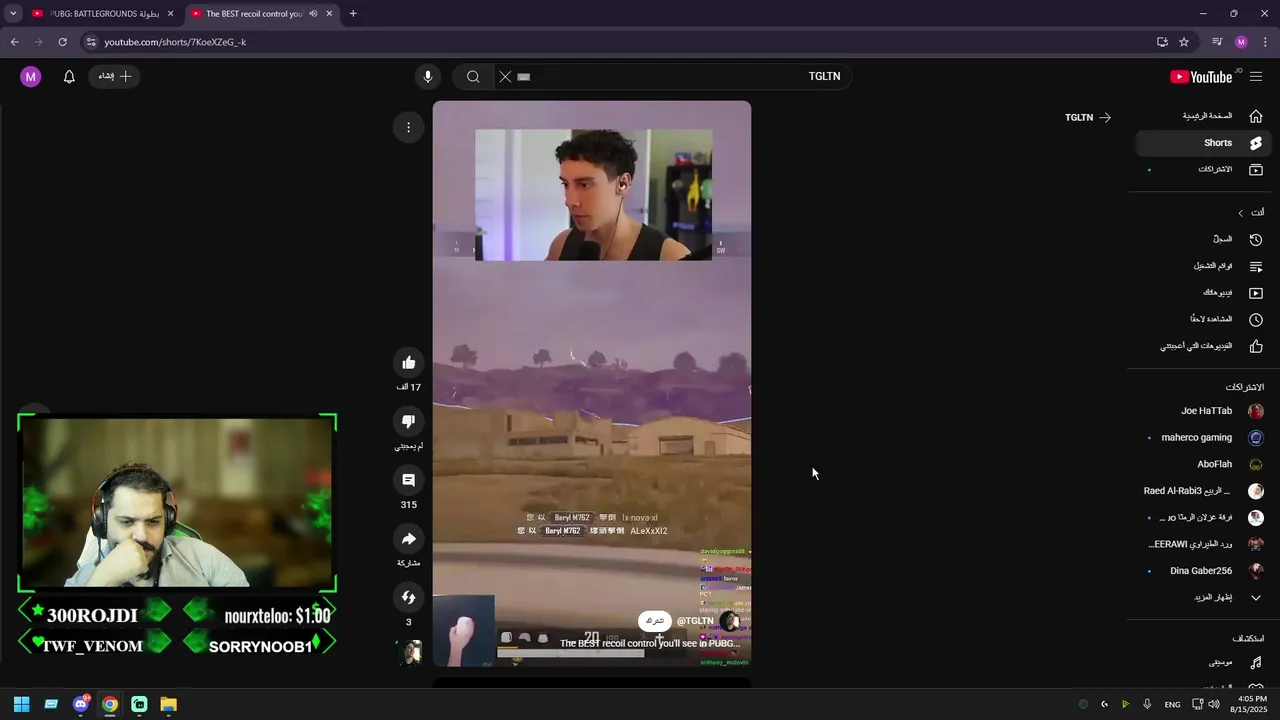
Task: Open @TGLTN channel name on short
Action: (x=695, y=621)
